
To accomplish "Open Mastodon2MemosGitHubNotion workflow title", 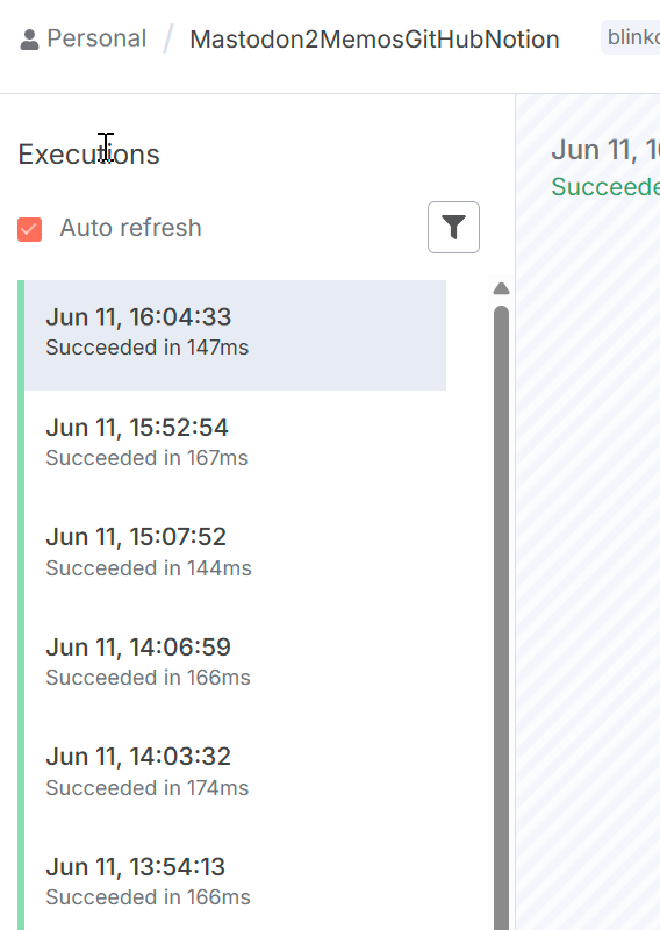I will tap(375, 40).
